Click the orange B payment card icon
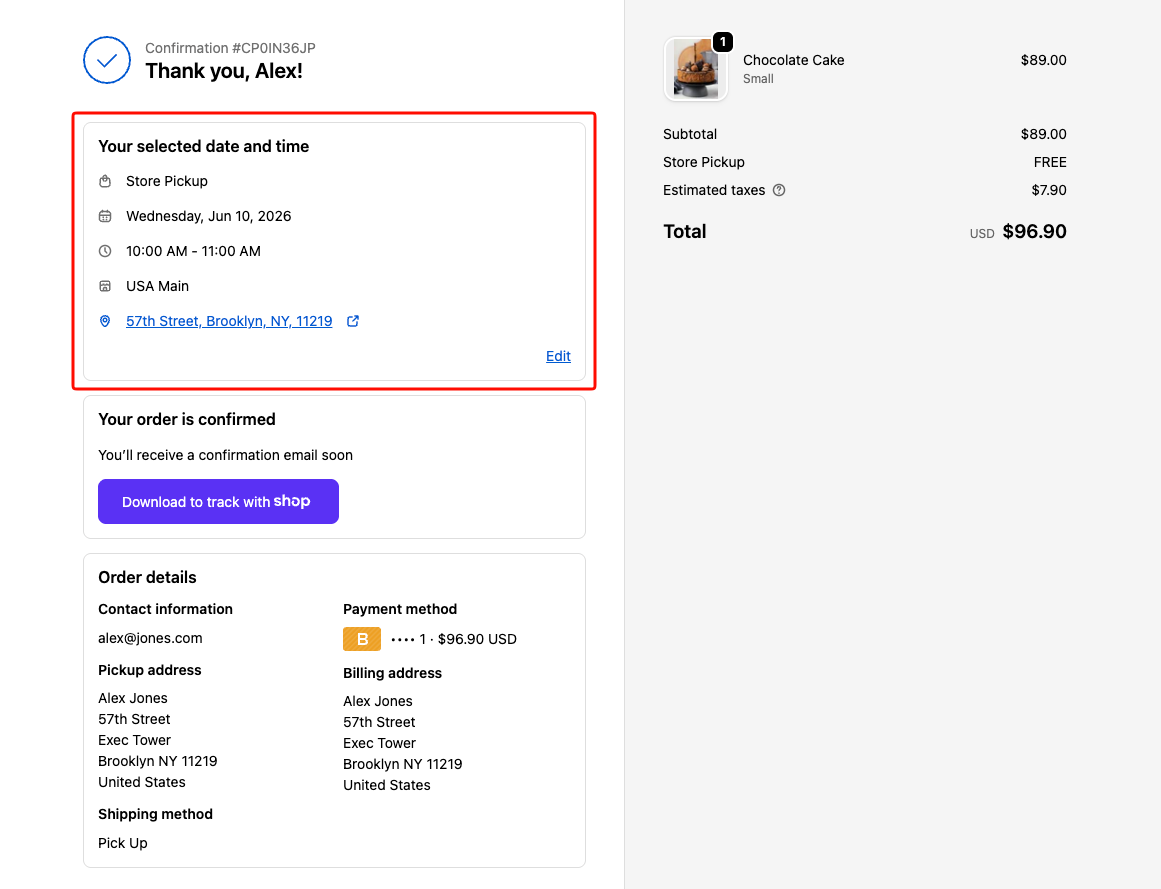This screenshot has height=889, width=1161. coord(362,639)
